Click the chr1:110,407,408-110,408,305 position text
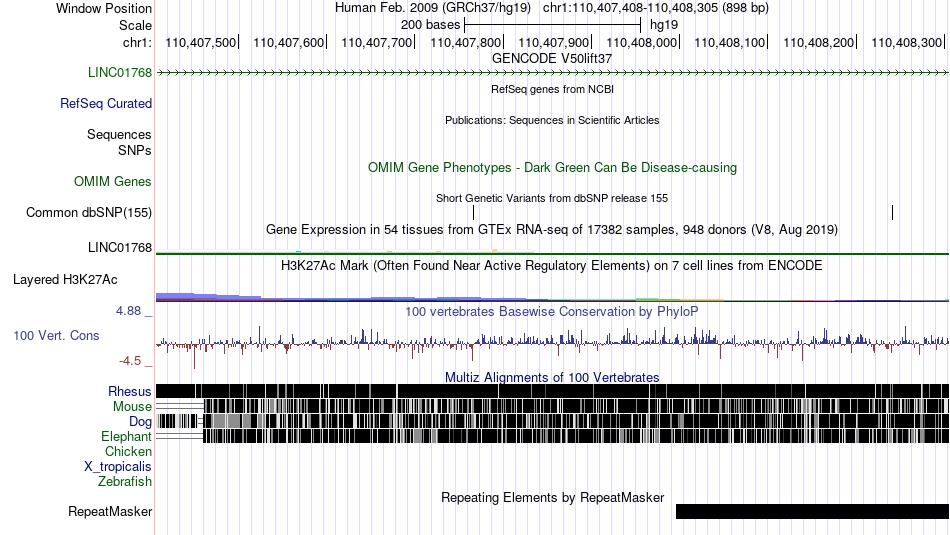This screenshot has height=535, width=950. pyautogui.click(x=656, y=8)
